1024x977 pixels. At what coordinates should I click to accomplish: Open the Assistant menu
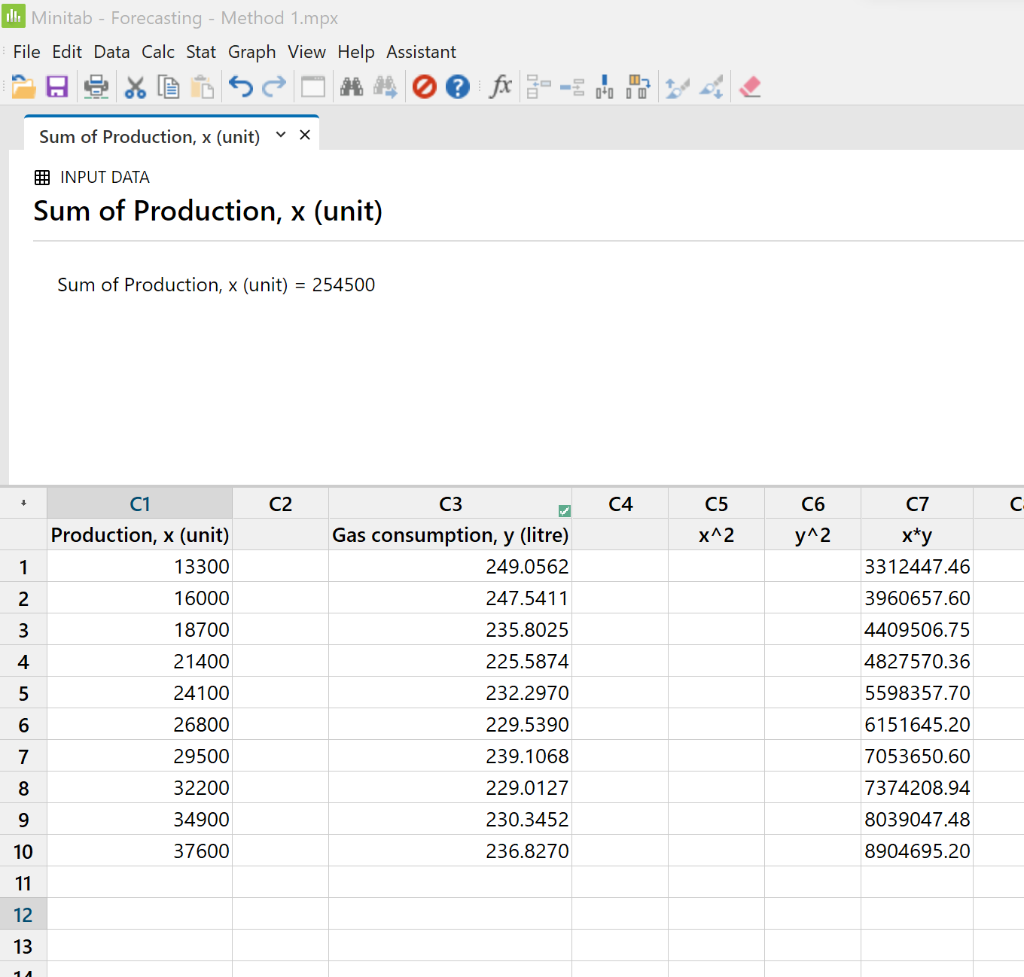[x=421, y=52]
